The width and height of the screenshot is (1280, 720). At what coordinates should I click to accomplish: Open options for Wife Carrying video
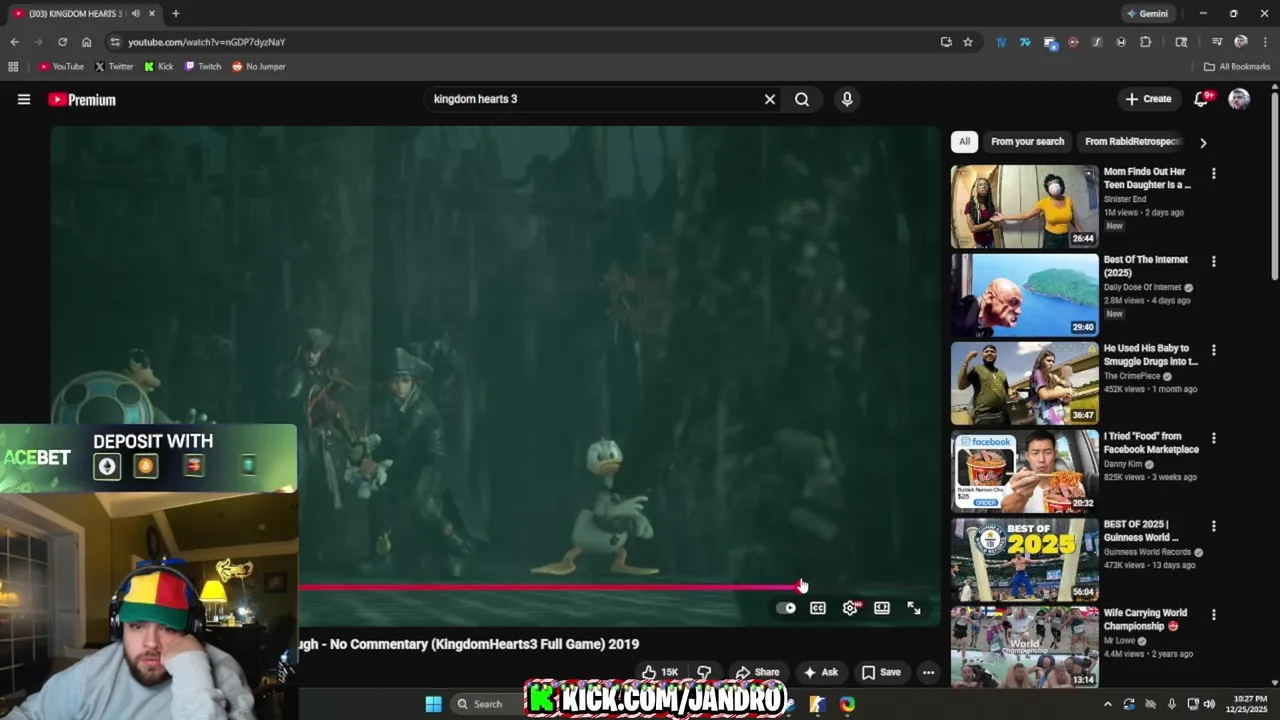point(1214,615)
